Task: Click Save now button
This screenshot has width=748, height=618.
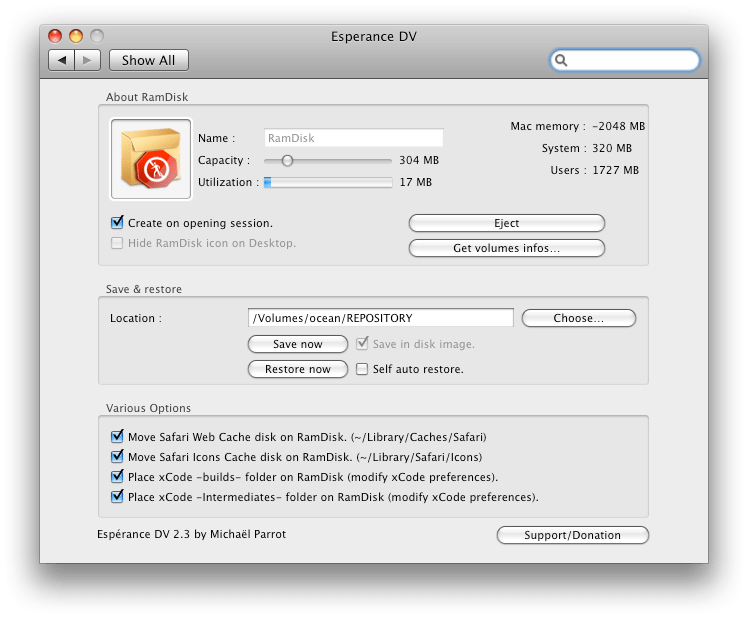Action: pos(298,344)
